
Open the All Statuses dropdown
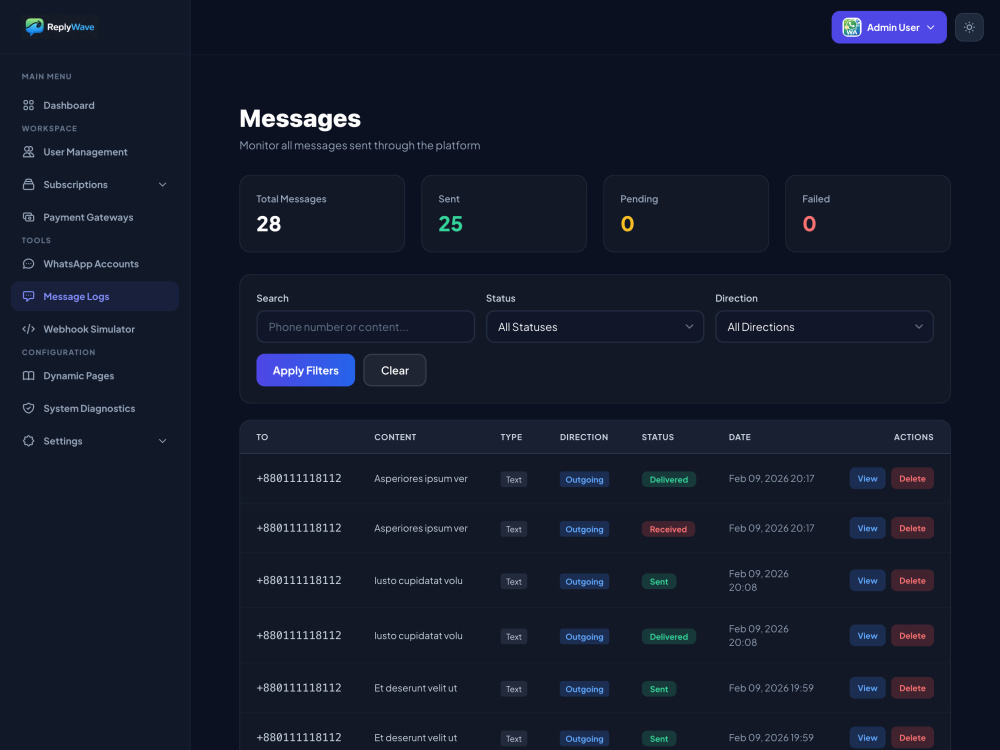(x=594, y=327)
